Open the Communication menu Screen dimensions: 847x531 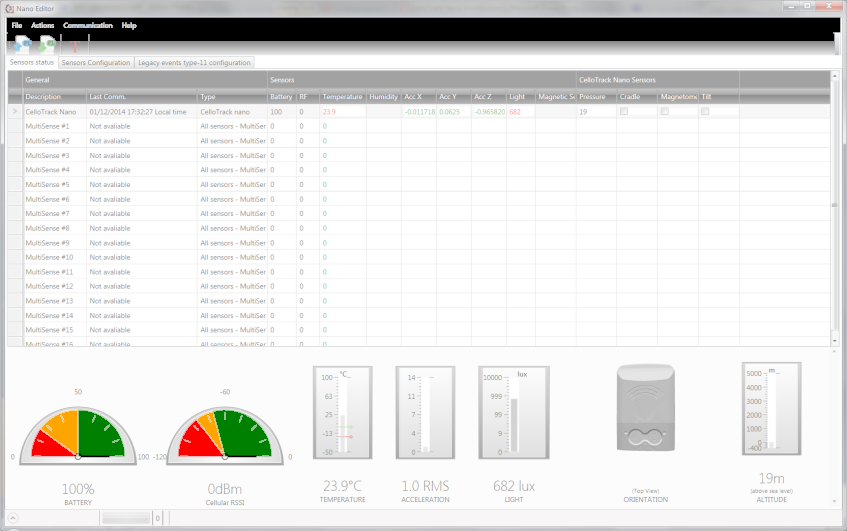(x=88, y=25)
